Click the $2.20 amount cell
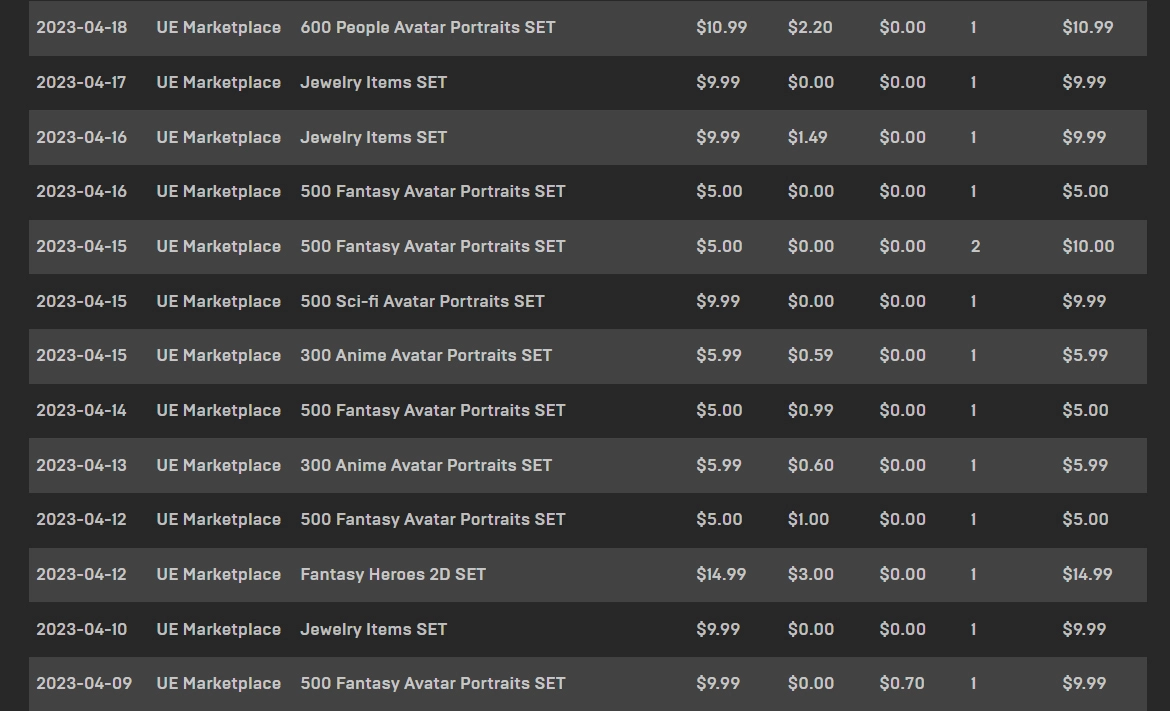 point(810,27)
